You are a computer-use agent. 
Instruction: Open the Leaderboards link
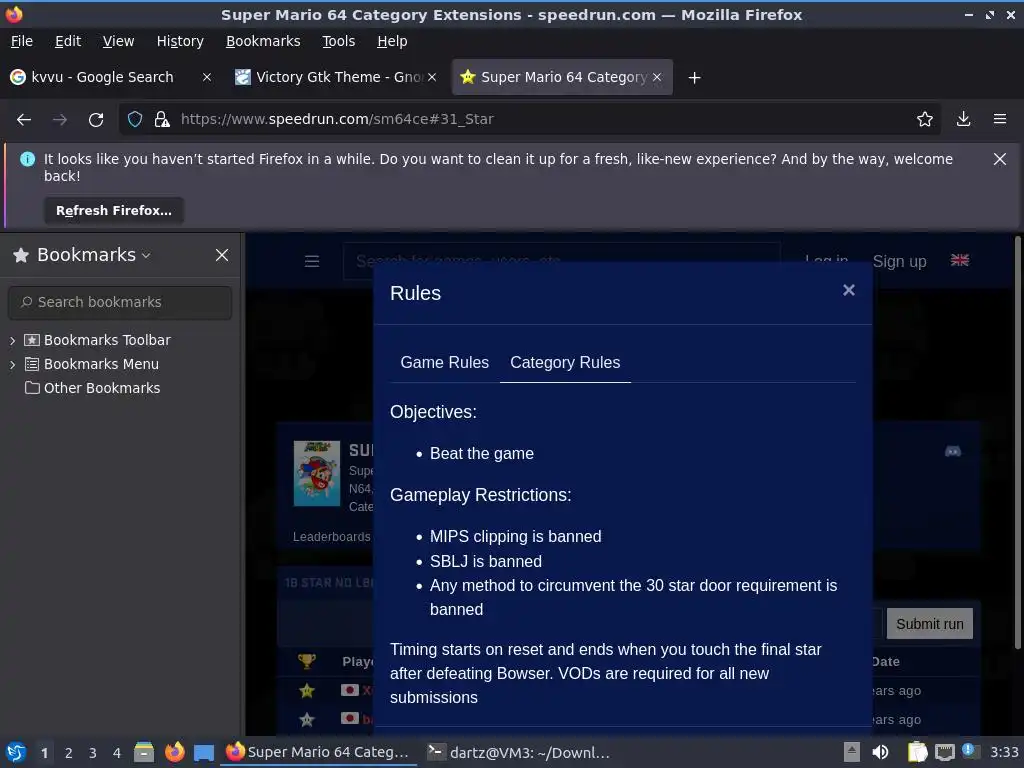(331, 537)
